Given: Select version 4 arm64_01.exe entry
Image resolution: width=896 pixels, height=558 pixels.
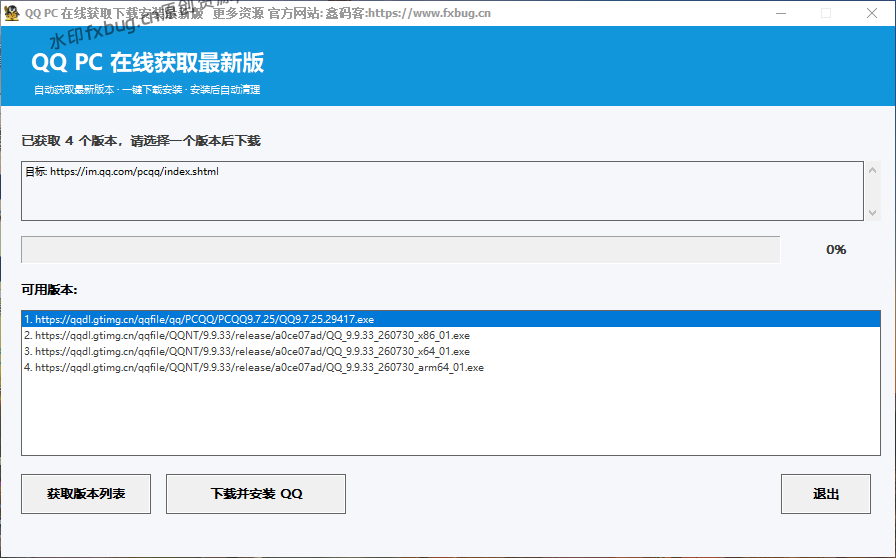Looking at the screenshot, I should click(451, 367).
